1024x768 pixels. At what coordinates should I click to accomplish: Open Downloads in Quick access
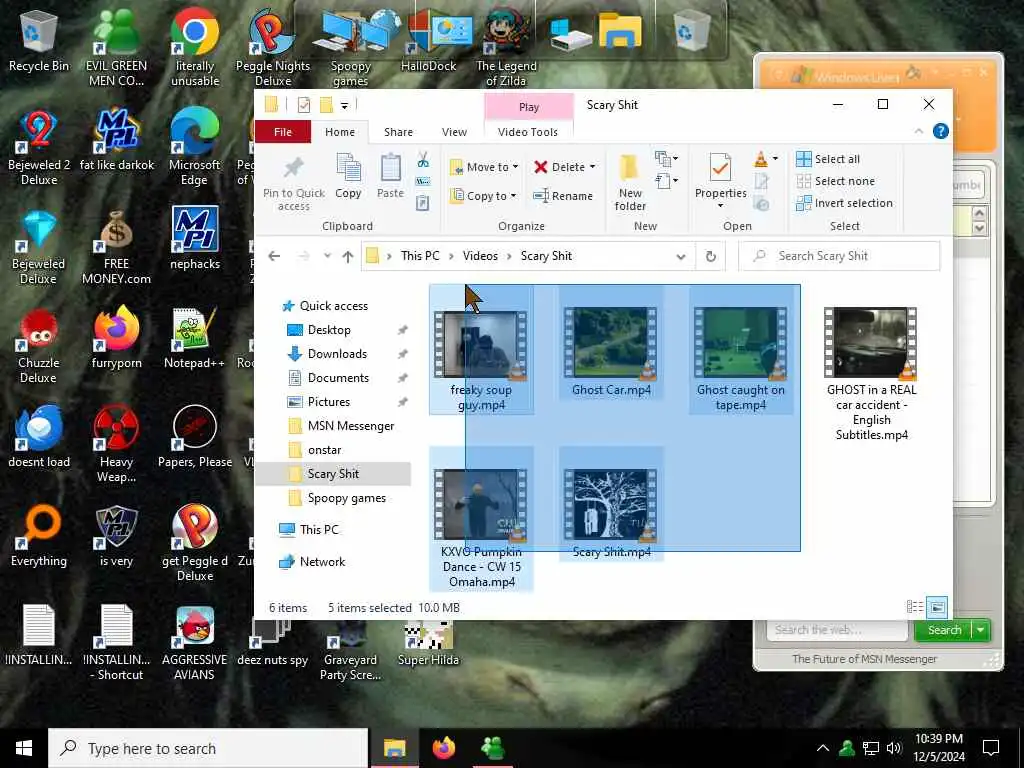pos(337,354)
